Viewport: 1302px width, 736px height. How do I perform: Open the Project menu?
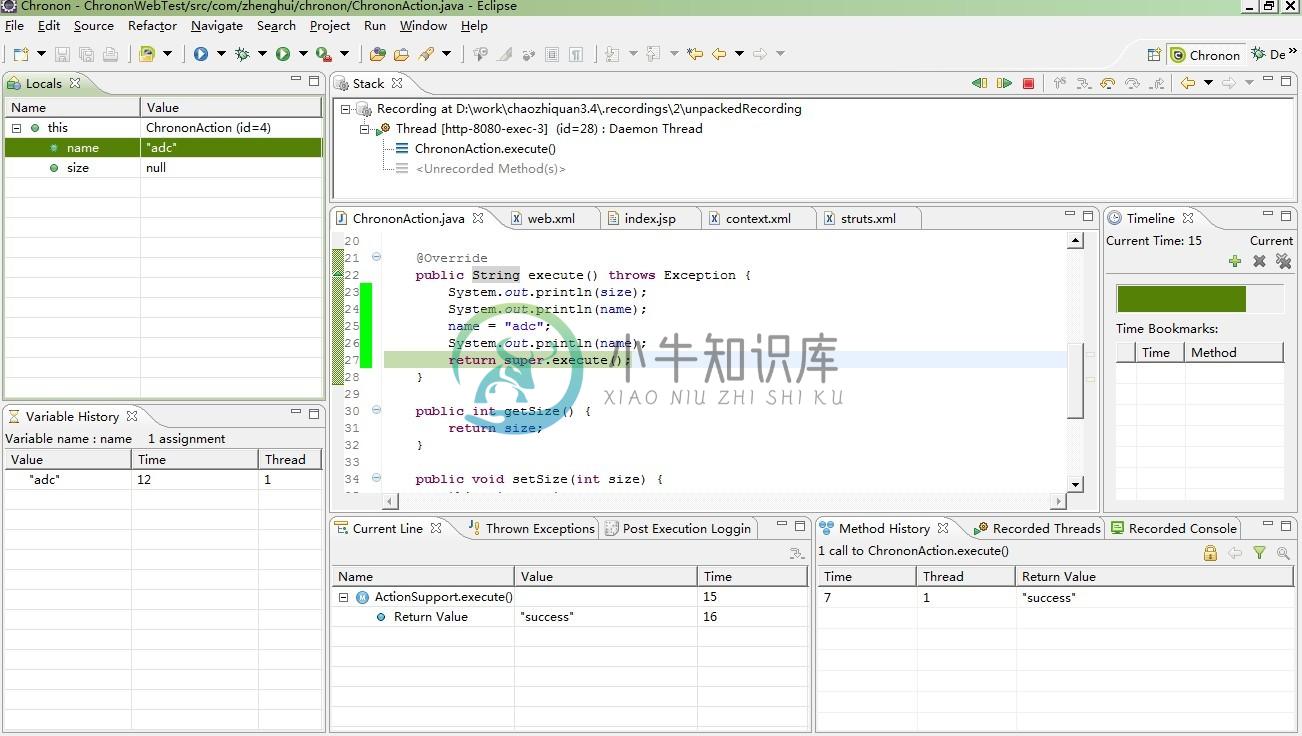(x=330, y=26)
